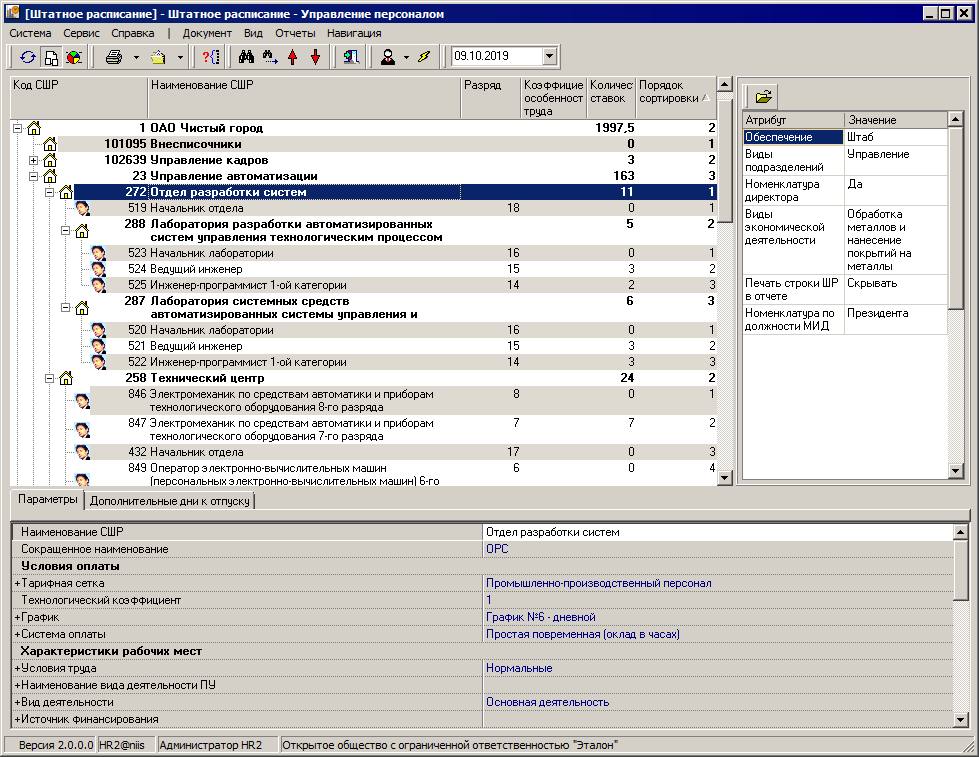Toggle the document layout view icon
The height and width of the screenshot is (757, 979).
point(51,57)
